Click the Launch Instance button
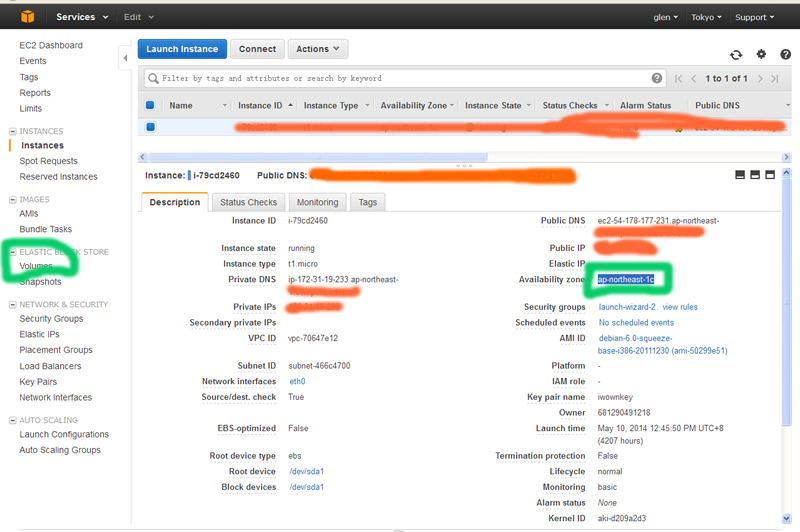The height and width of the screenshot is (532, 800). 182,49
